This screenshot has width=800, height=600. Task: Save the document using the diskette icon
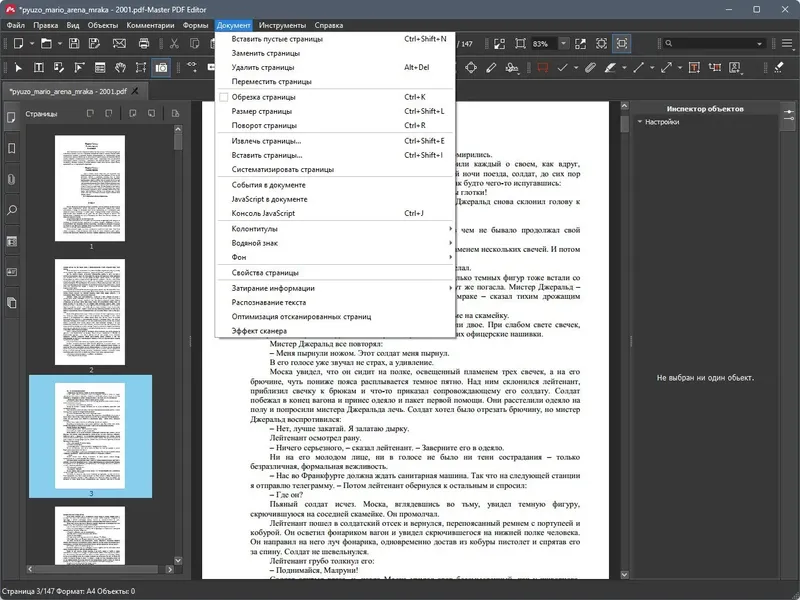[x=75, y=42]
